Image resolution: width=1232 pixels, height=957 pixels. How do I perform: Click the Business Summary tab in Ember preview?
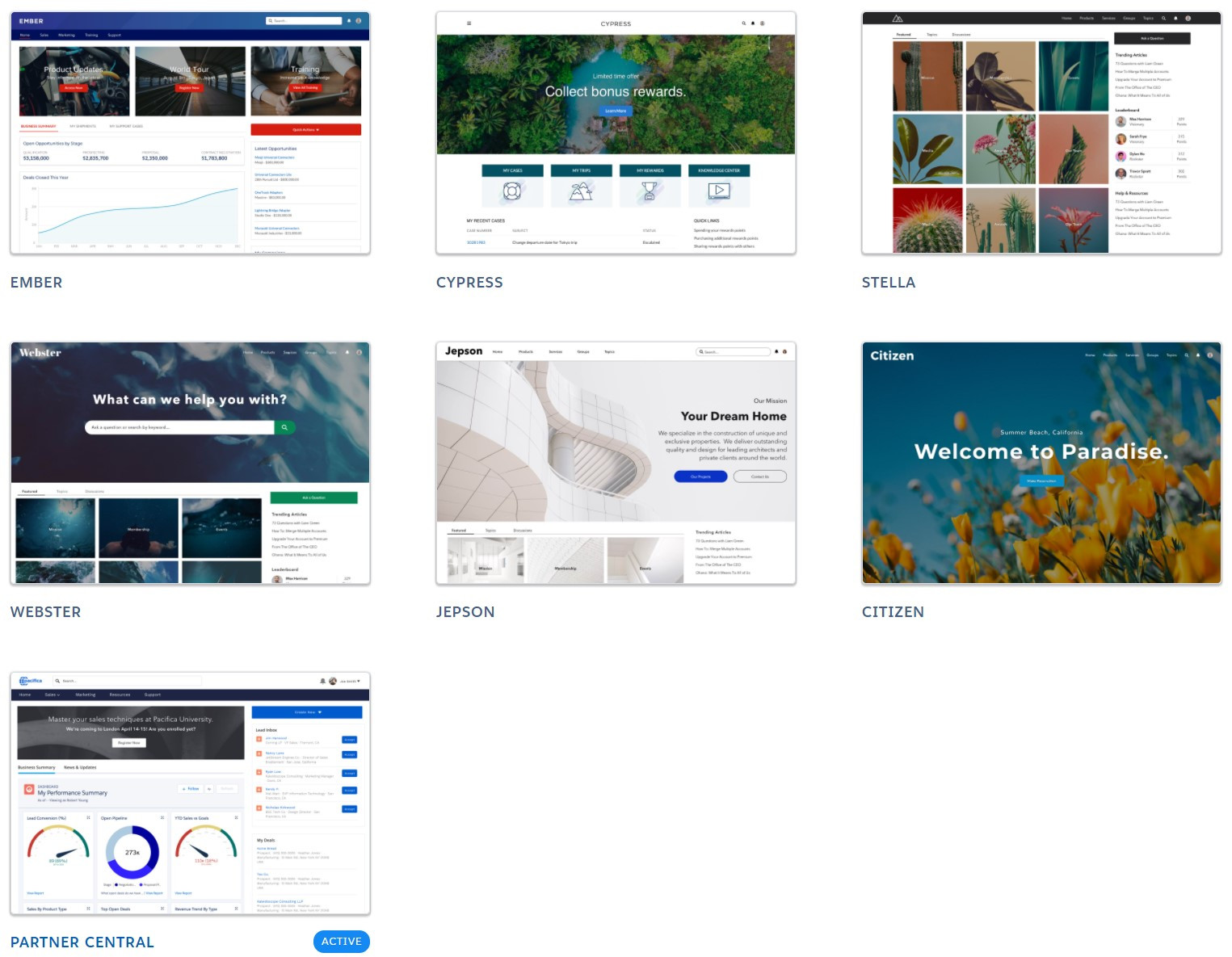click(39, 126)
